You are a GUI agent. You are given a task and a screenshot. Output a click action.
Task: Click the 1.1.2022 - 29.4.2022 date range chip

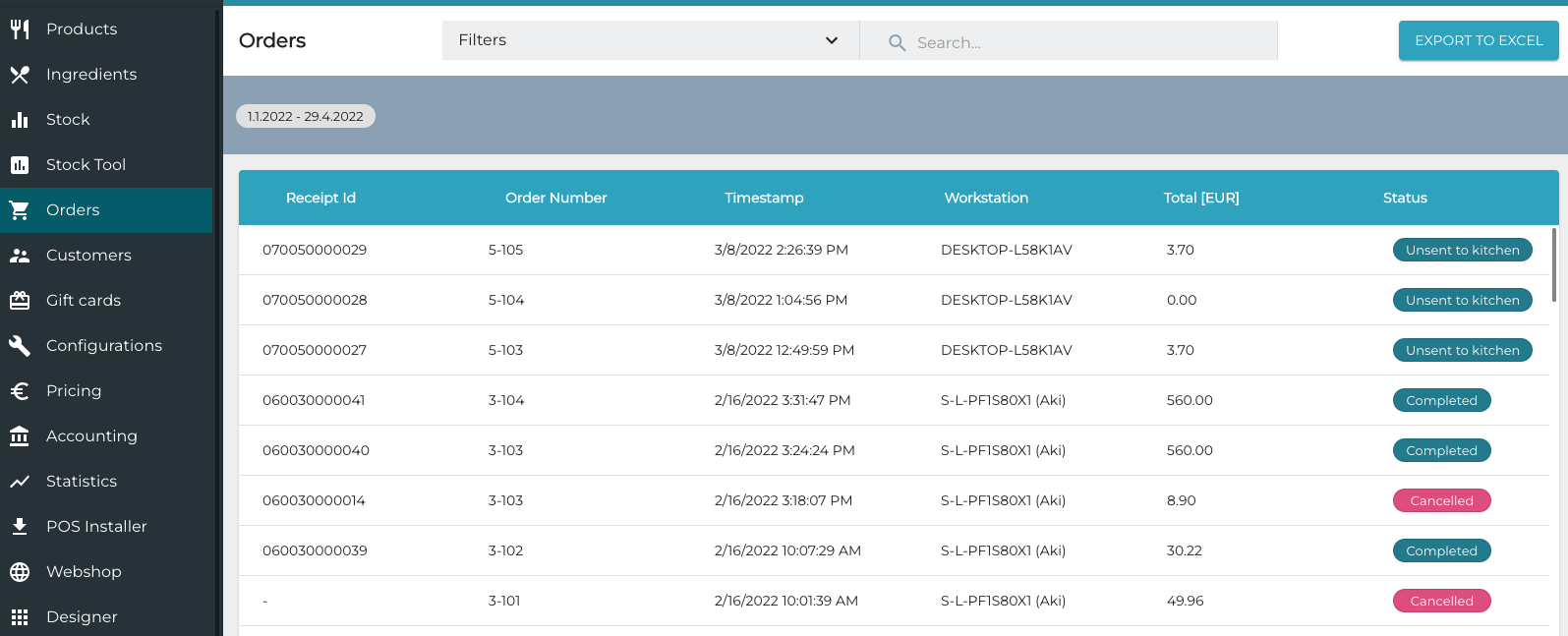(x=306, y=116)
